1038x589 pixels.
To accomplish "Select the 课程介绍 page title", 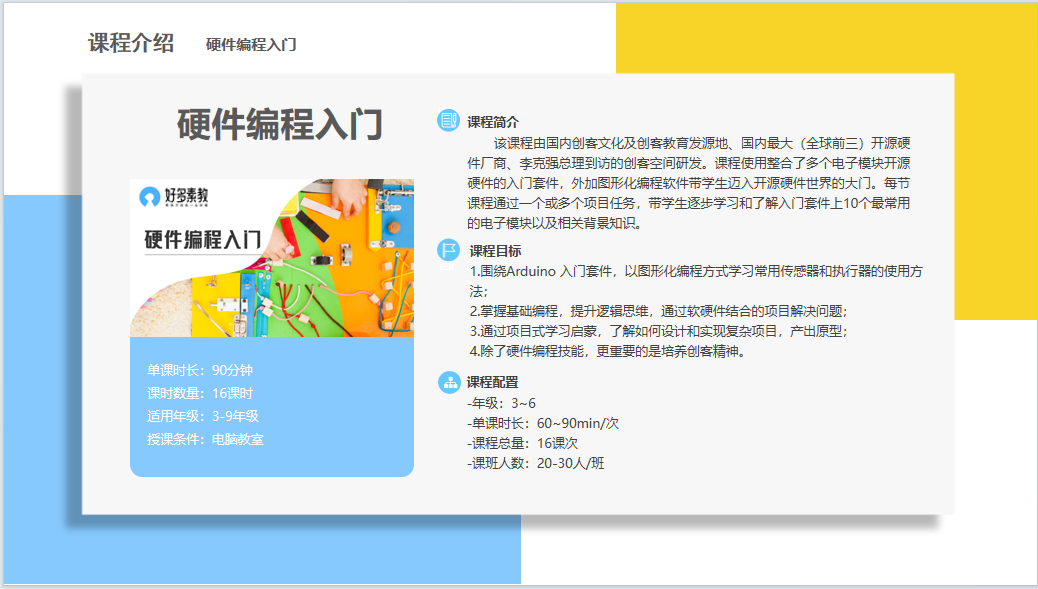I will [131, 43].
